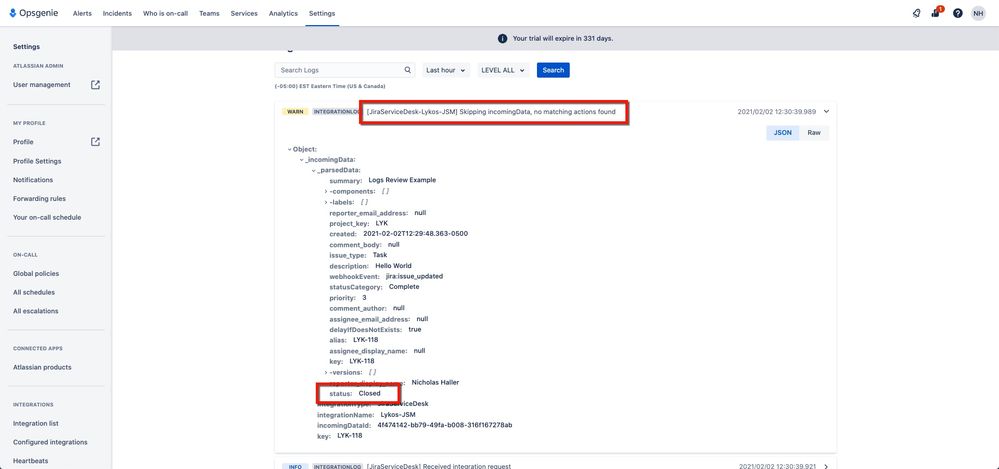Click webhookEvent value jira:issue_updated

point(414,277)
